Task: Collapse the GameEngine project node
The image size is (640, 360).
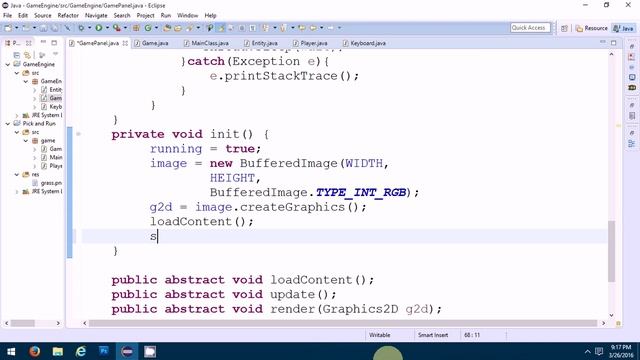Action: (8, 64)
